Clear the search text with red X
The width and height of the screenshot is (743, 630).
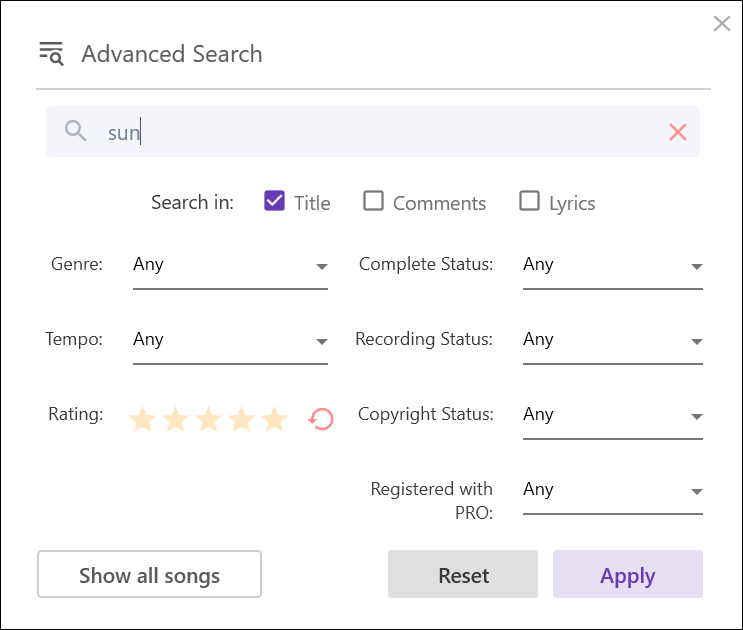click(678, 132)
